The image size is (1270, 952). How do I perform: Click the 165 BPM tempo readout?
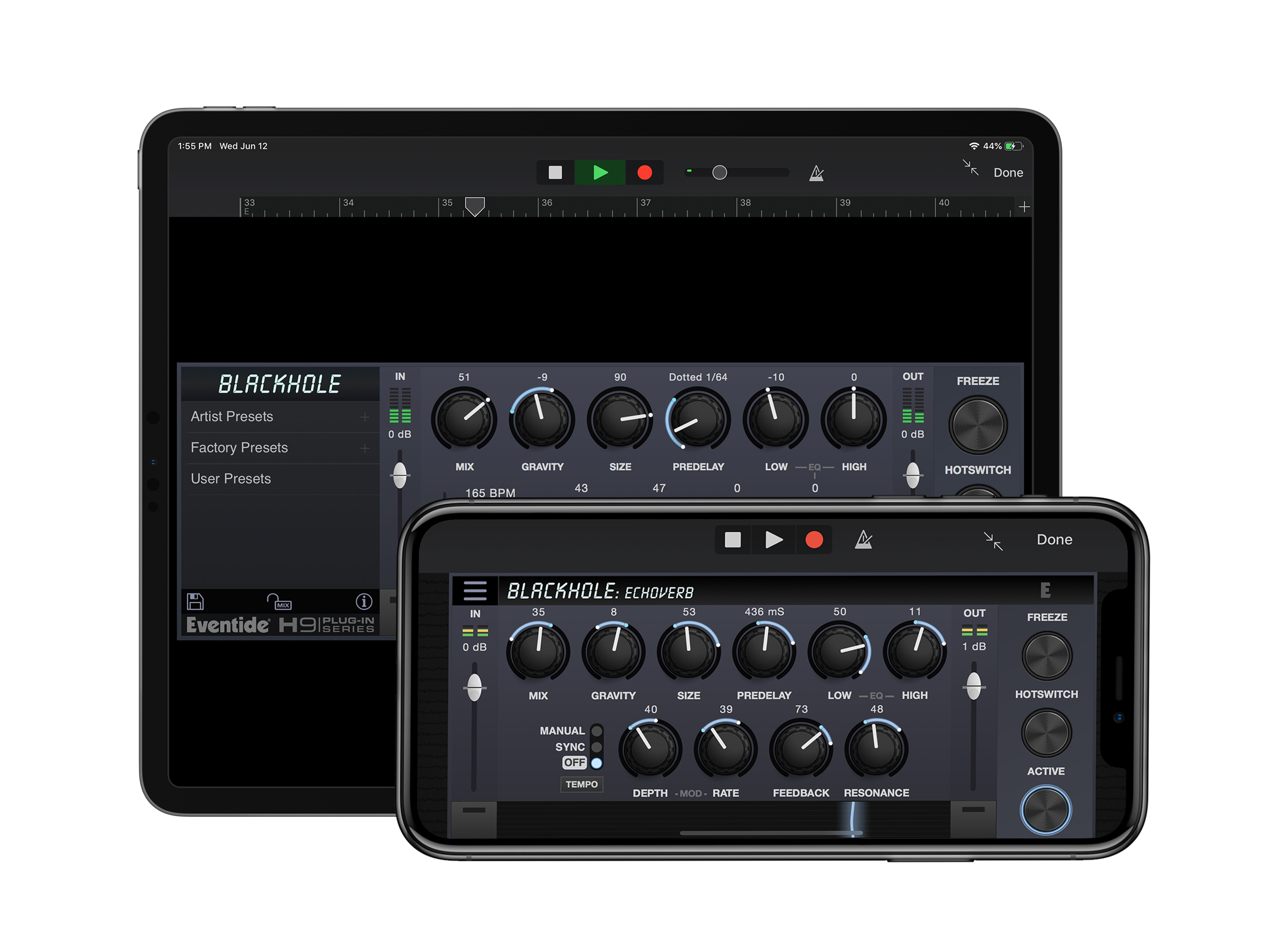[490, 493]
